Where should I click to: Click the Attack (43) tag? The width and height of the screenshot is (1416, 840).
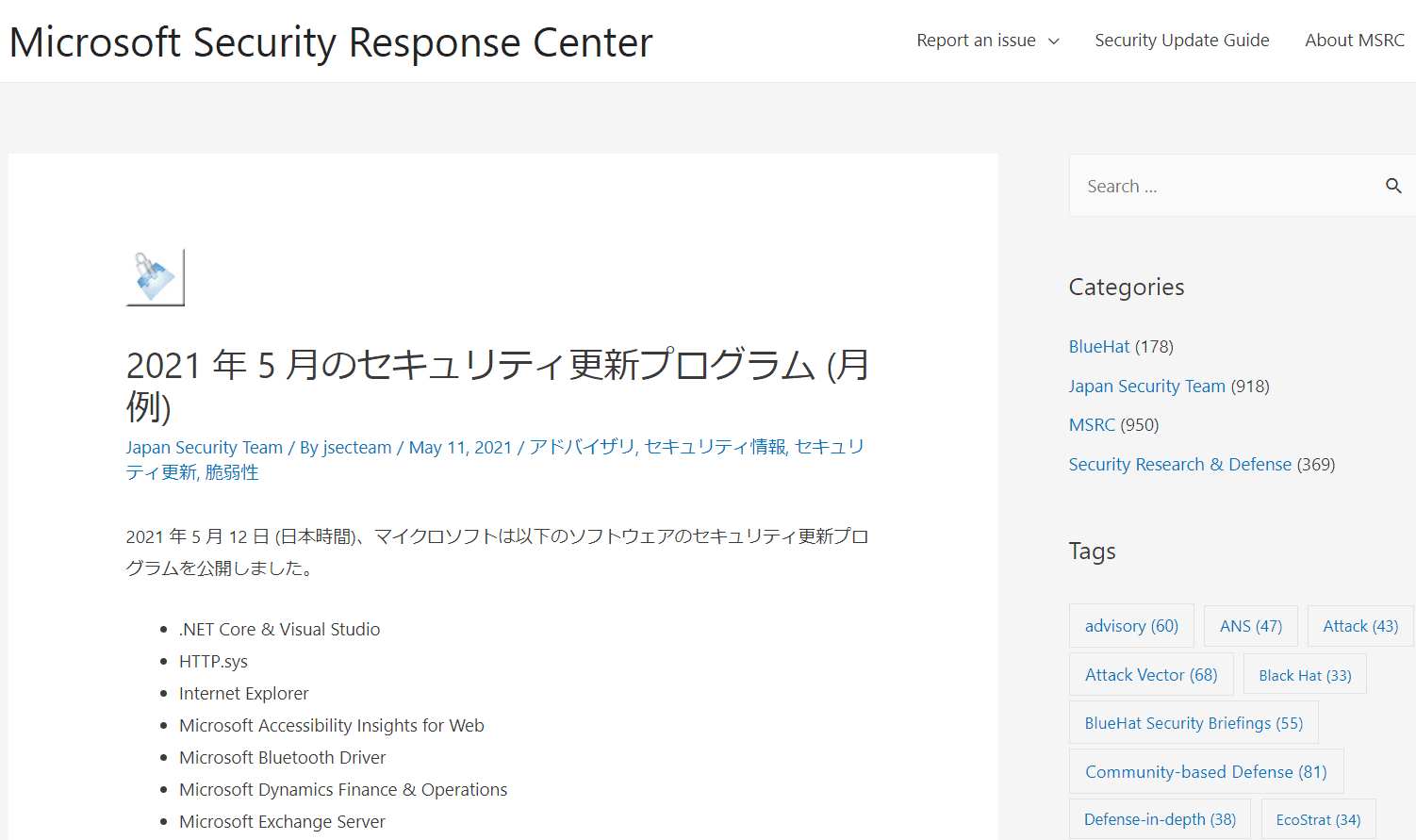point(1359,626)
